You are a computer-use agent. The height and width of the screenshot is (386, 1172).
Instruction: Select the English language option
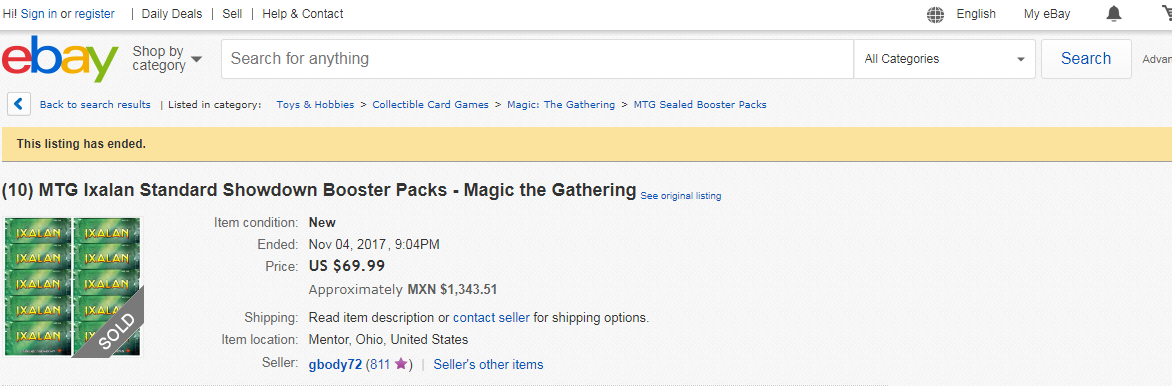[976, 13]
